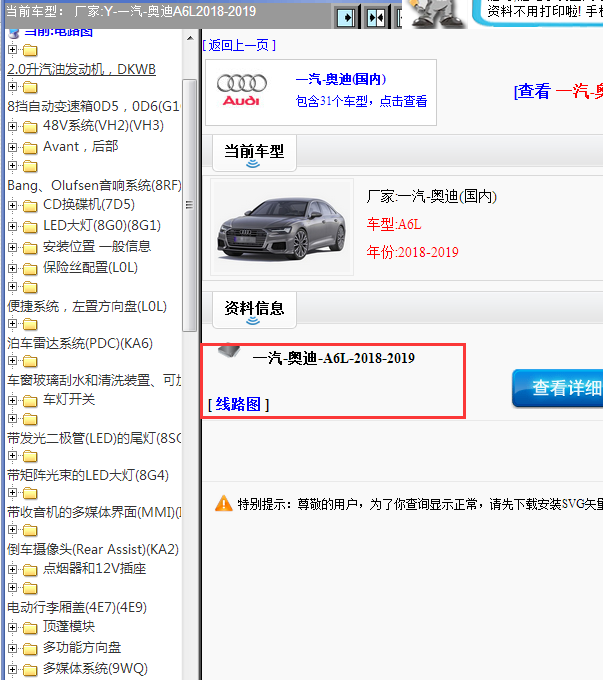The width and height of the screenshot is (603, 680).
Task: Expand the 48V系统(VH2)(VH3) tree node
Action: [12, 126]
